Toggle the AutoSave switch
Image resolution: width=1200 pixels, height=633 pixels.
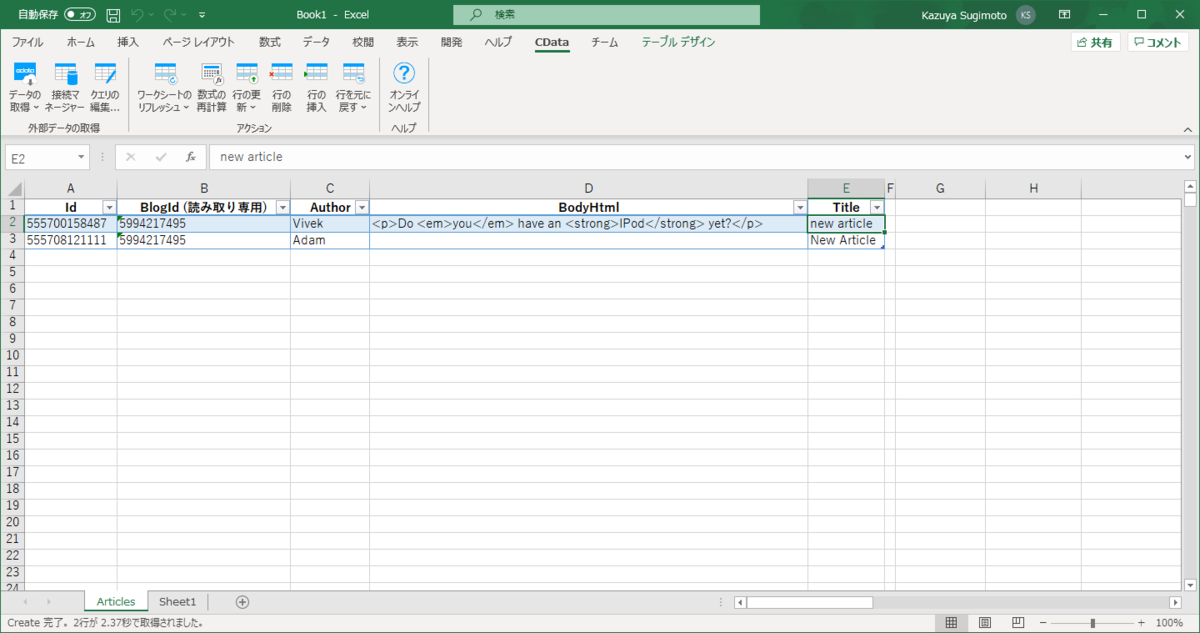click(x=80, y=15)
